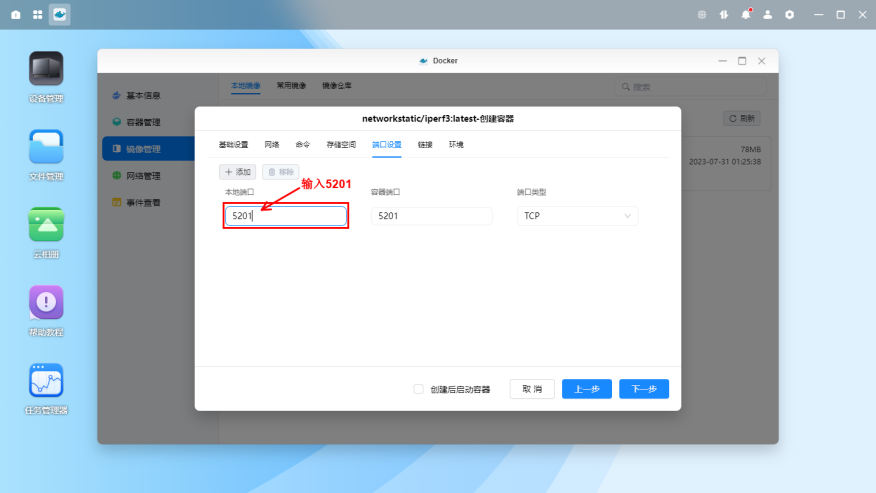Launch the 云相册 photo album app
This screenshot has height=493, width=876.
pos(46,225)
